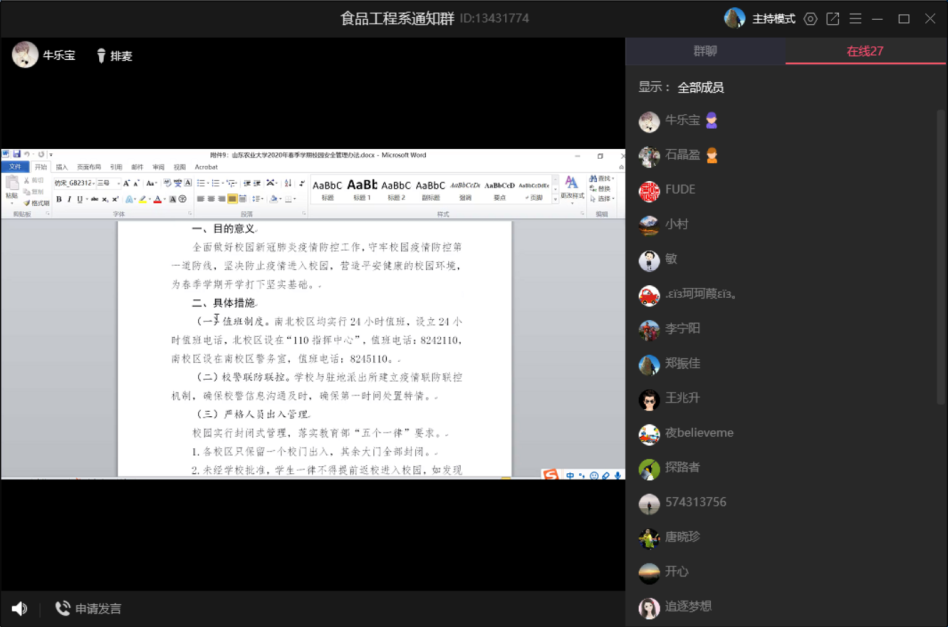Select member 郑振佳 in the list
This screenshot has width=948, height=627.
682,363
